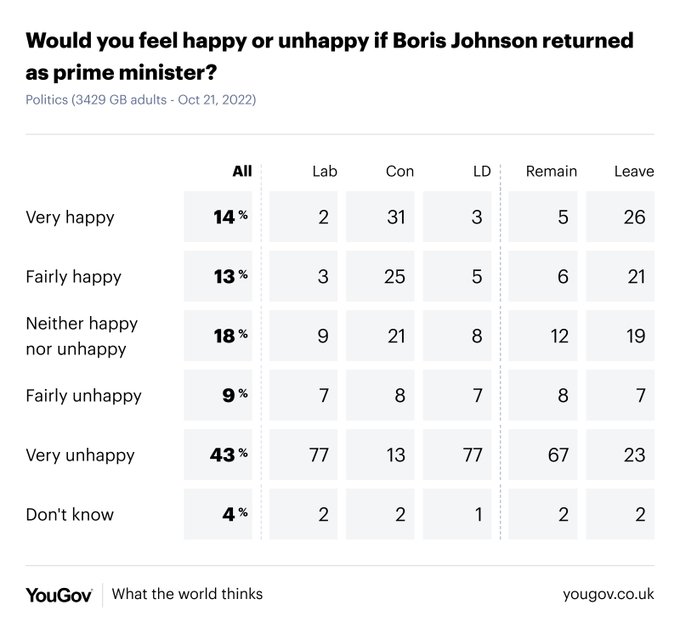The height and width of the screenshot is (633, 680).
Task: Click the Fairly happy row label
Action: [73, 276]
